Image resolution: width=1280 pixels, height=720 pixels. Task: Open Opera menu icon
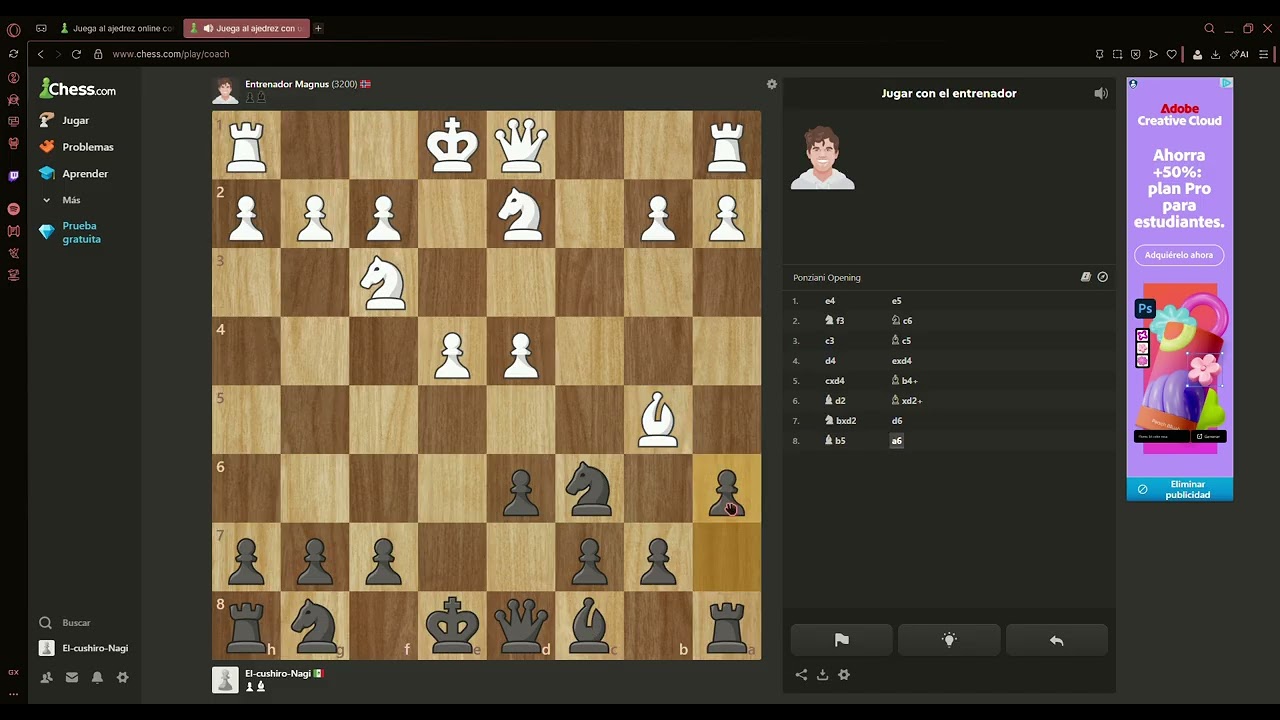point(13,29)
